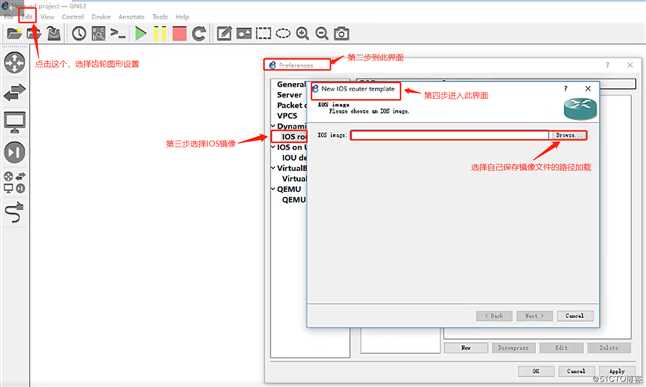Click Back in the template wizard
The image size is (646, 387).
[x=494, y=316]
